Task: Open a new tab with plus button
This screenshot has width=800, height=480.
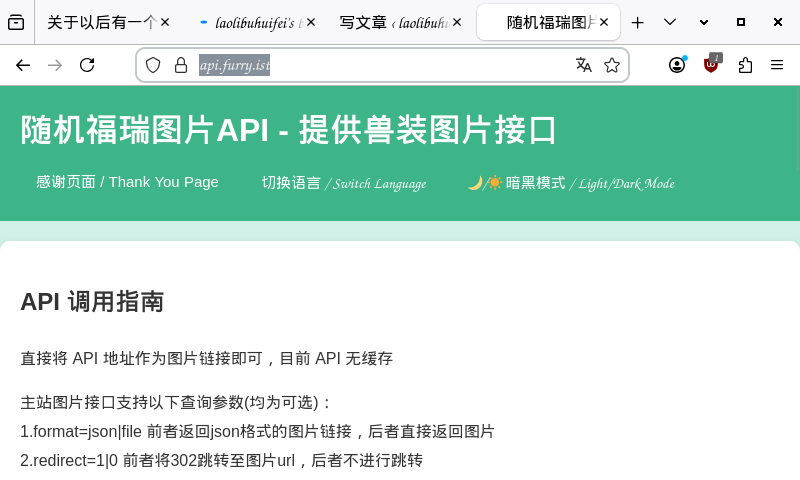Action: (638, 22)
